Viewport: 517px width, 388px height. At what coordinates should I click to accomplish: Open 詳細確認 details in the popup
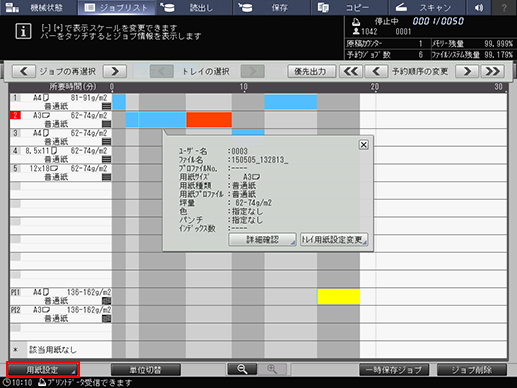[262, 240]
